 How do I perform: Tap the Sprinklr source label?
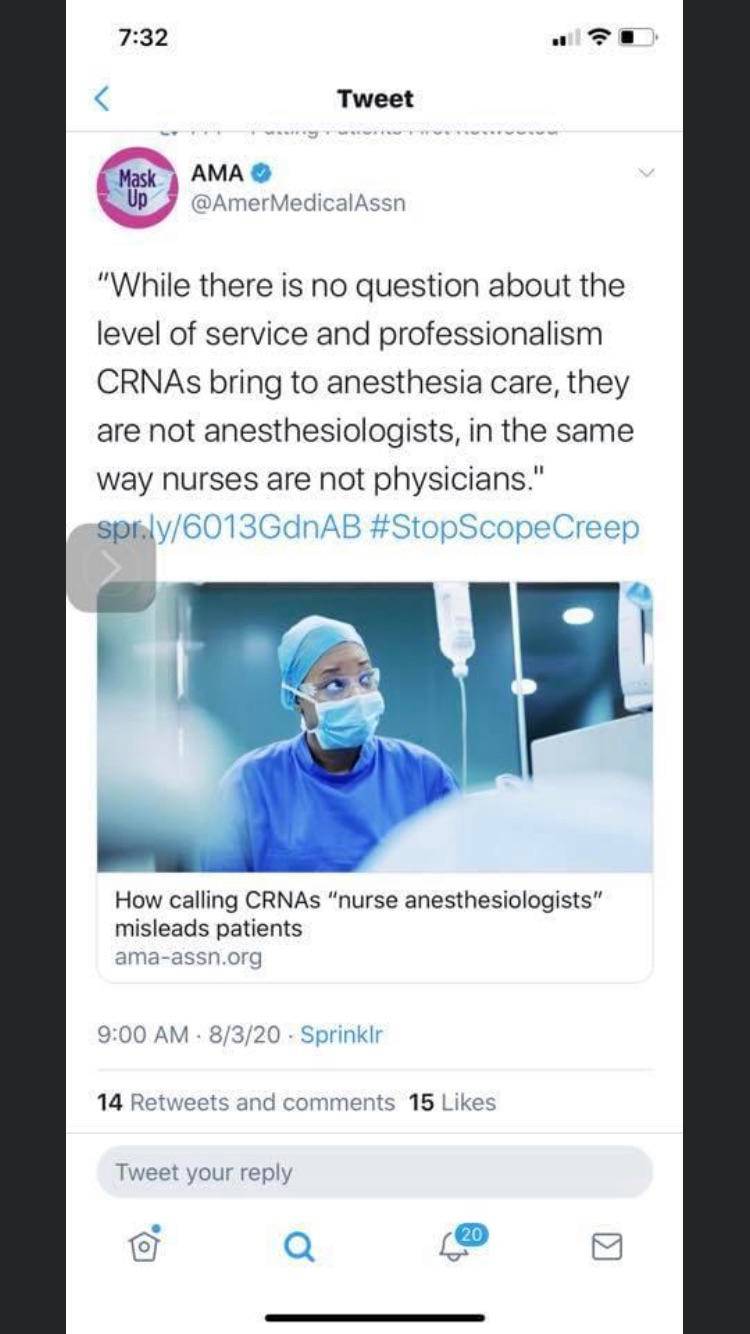point(341,1035)
